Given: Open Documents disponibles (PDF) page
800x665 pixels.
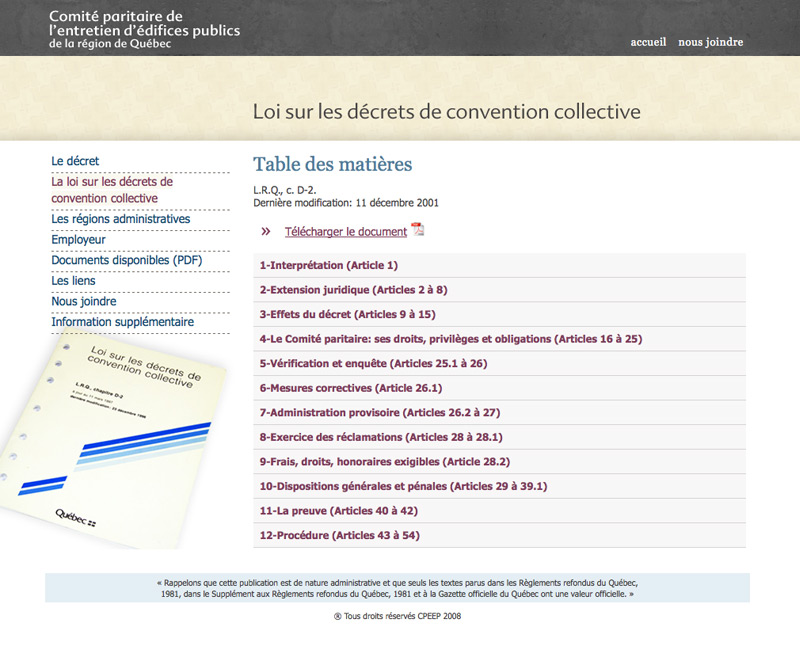Looking at the screenshot, I should pos(126,260).
